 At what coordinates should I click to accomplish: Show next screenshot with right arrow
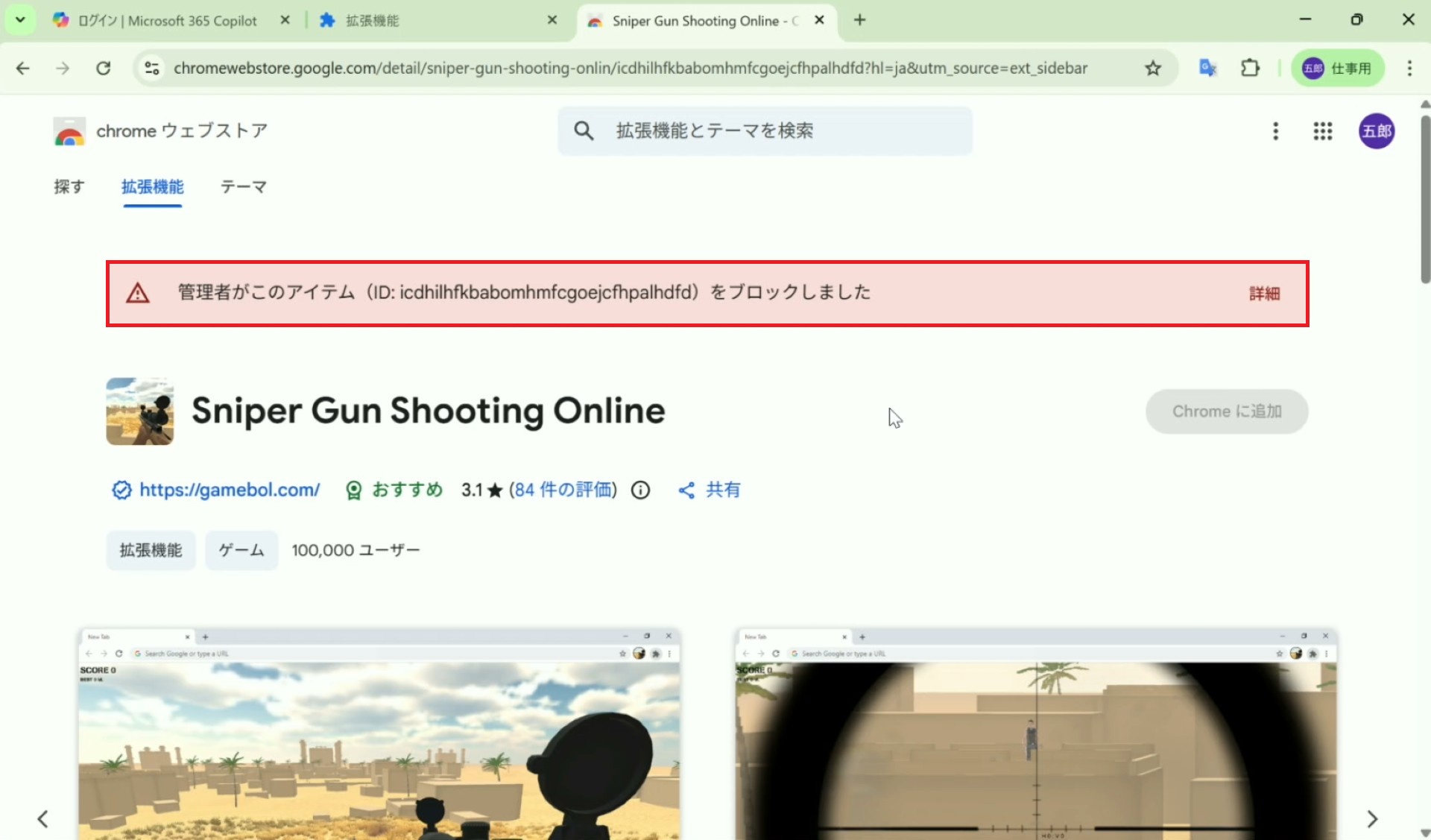(1371, 819)
